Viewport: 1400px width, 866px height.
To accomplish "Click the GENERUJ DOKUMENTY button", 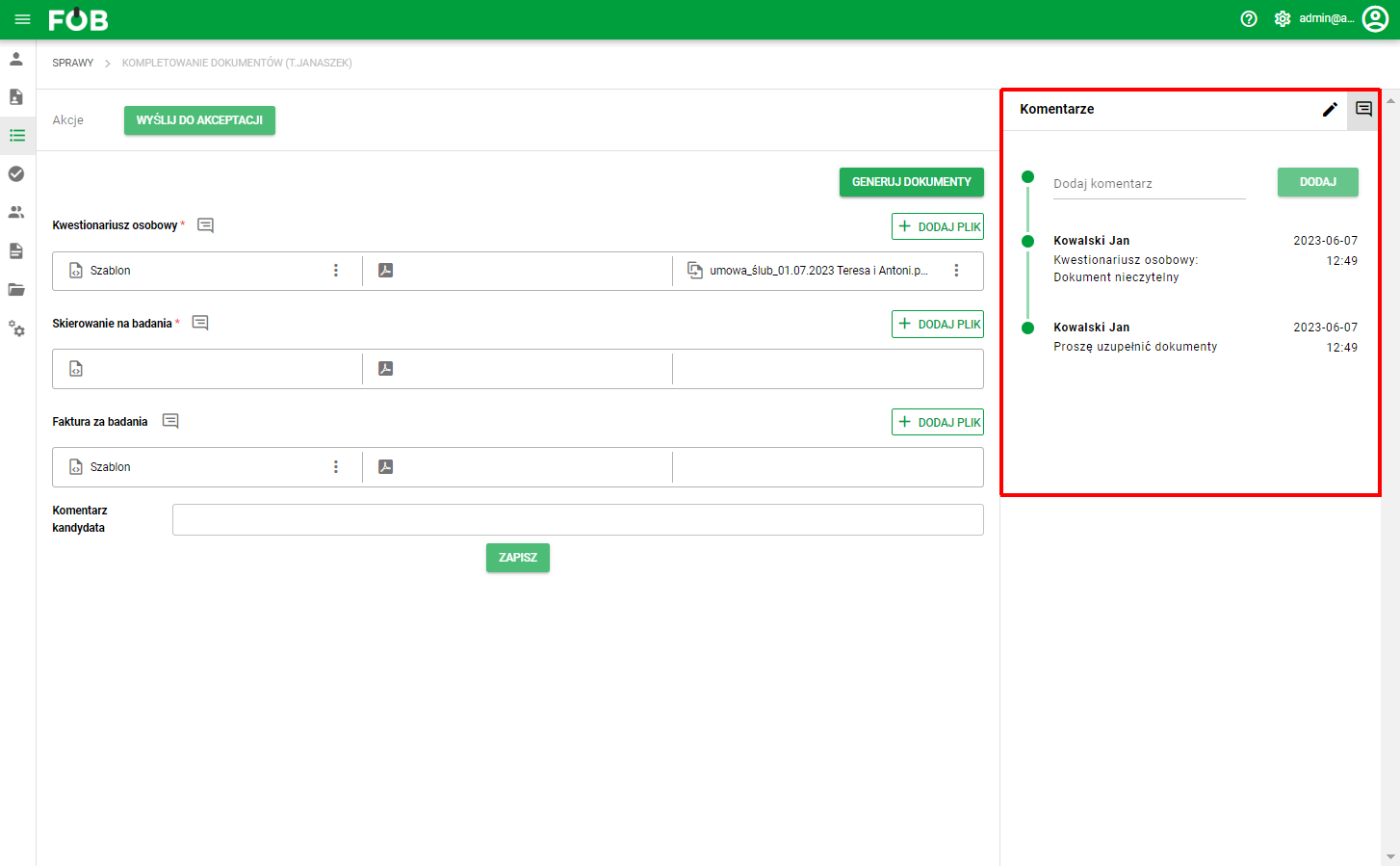I will coord(912,182).
